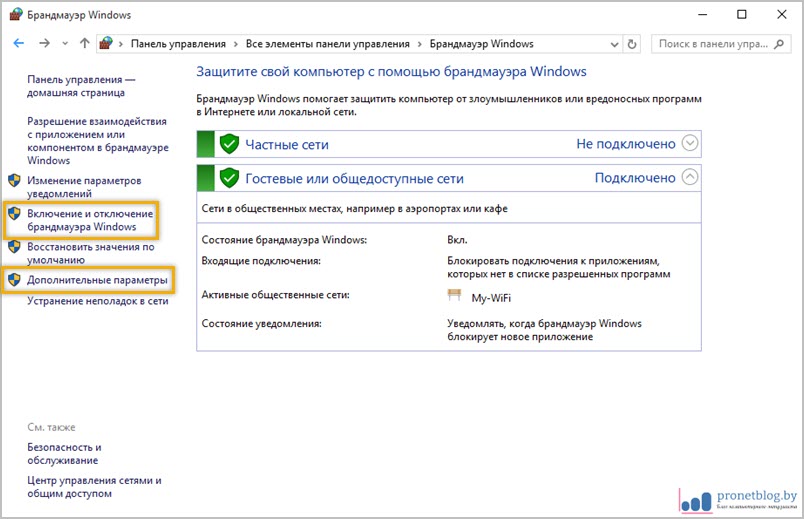This screenshot has height=519, width=804.
Task: Click the search magnifier icon
Action: (783, 44)
